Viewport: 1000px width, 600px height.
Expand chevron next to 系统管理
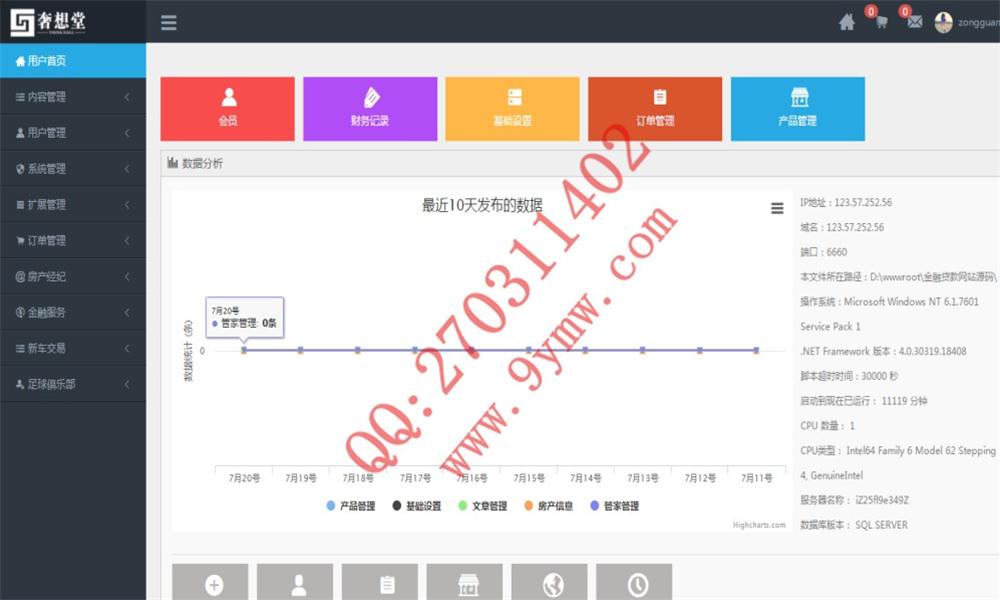[127, 168]
